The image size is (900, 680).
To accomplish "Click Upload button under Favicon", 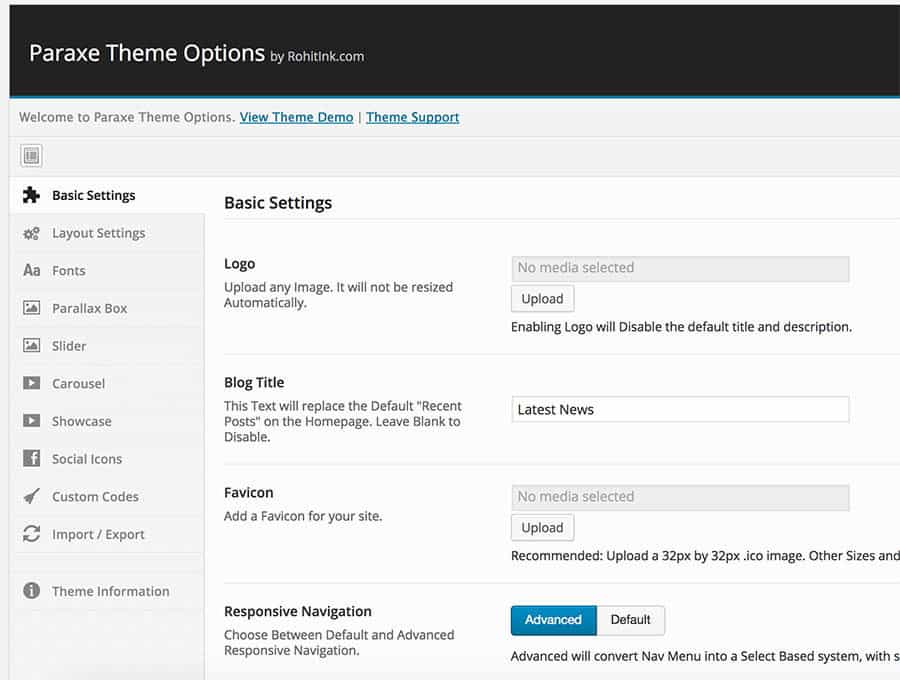I will coord(542,528).
